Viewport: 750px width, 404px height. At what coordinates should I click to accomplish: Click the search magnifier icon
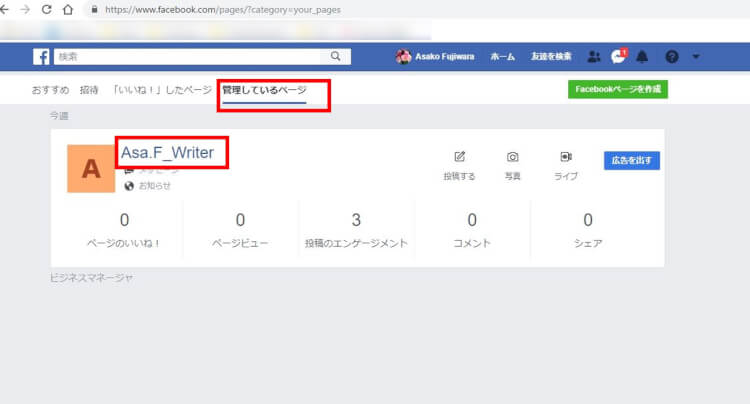(x=336, y=56)
